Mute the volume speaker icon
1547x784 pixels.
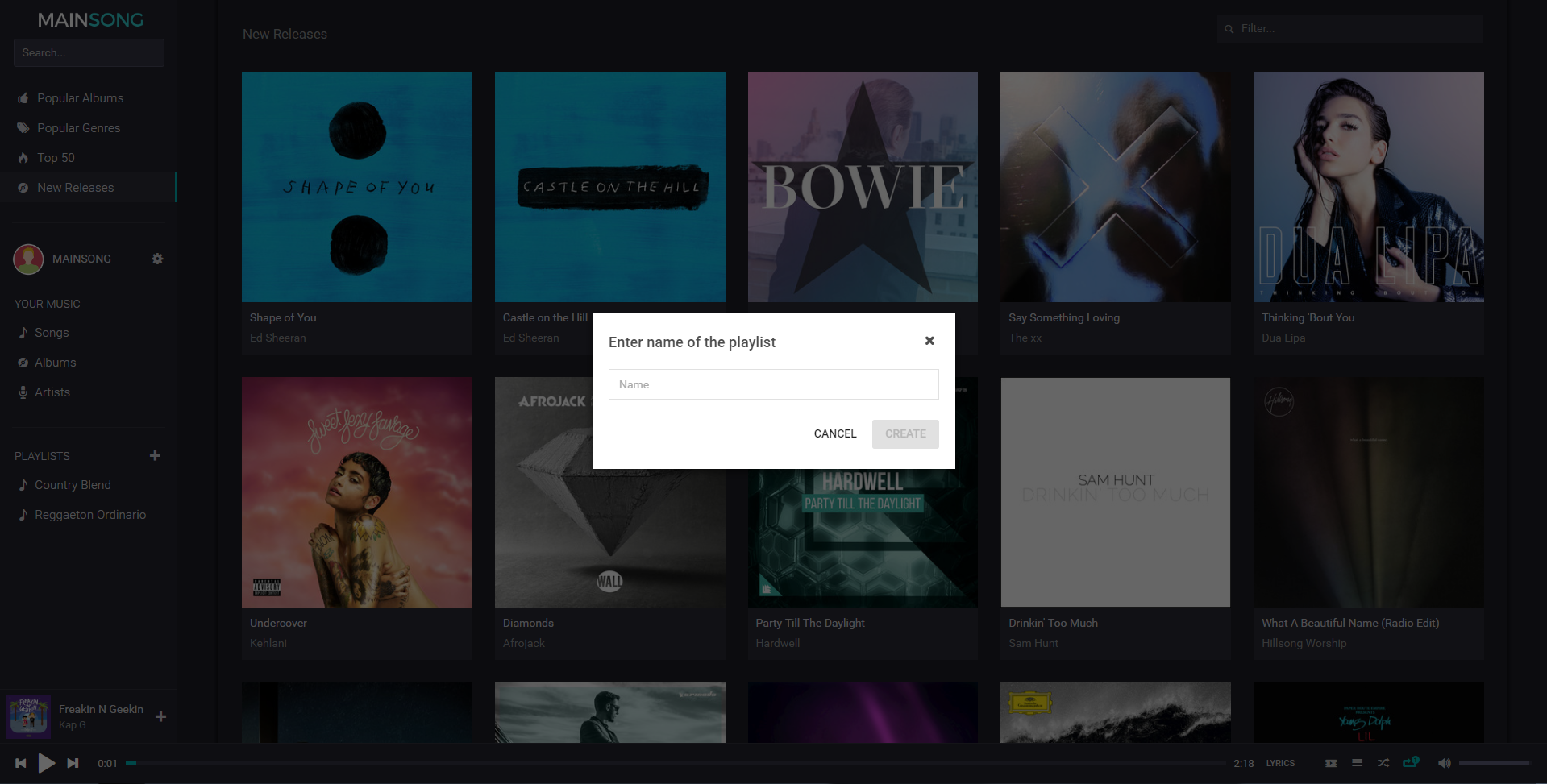(x=1444, y=763)
